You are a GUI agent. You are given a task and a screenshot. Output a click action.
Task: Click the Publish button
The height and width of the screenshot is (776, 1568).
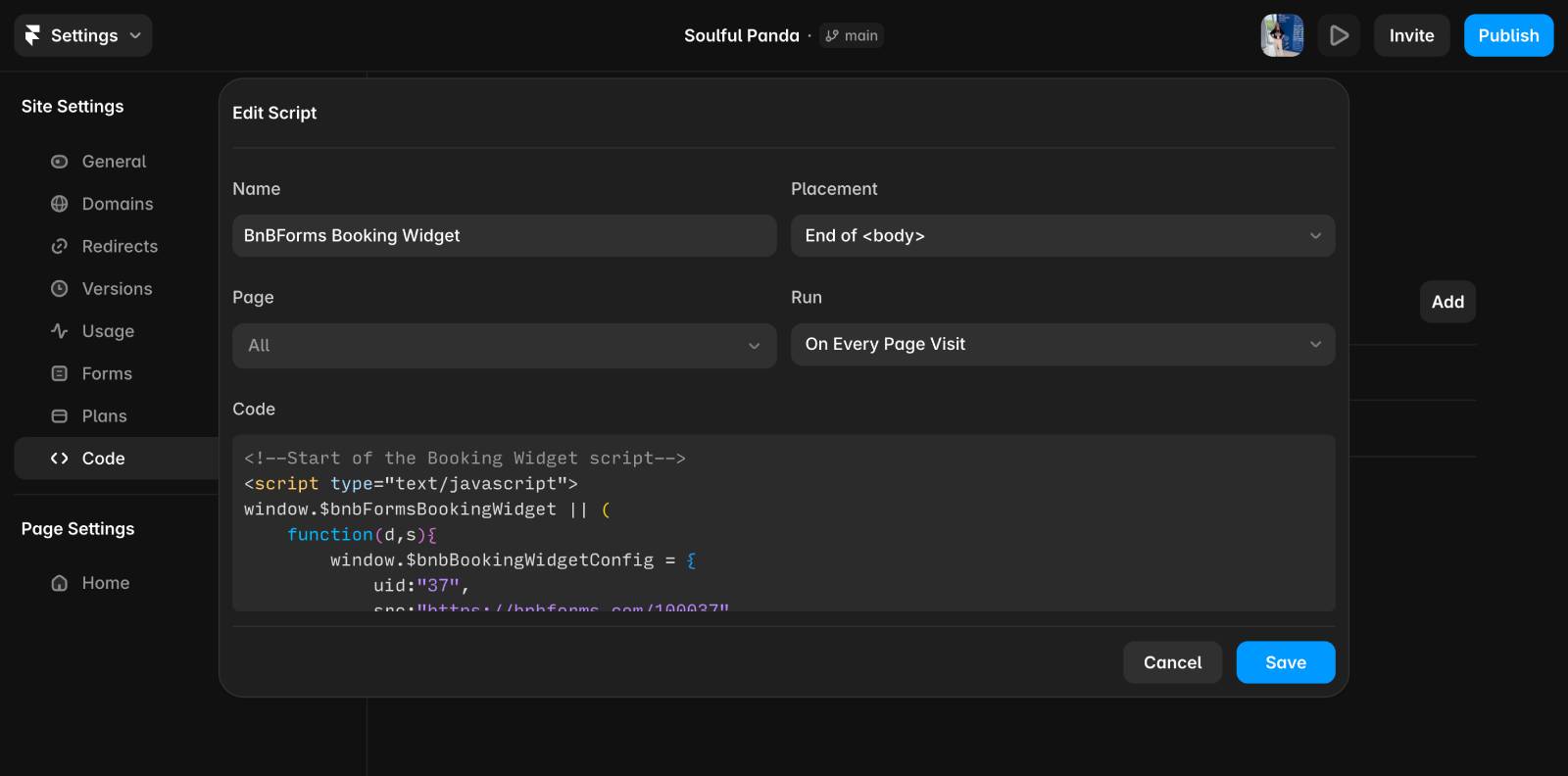pyautogui.click(x=1508, y=35)
